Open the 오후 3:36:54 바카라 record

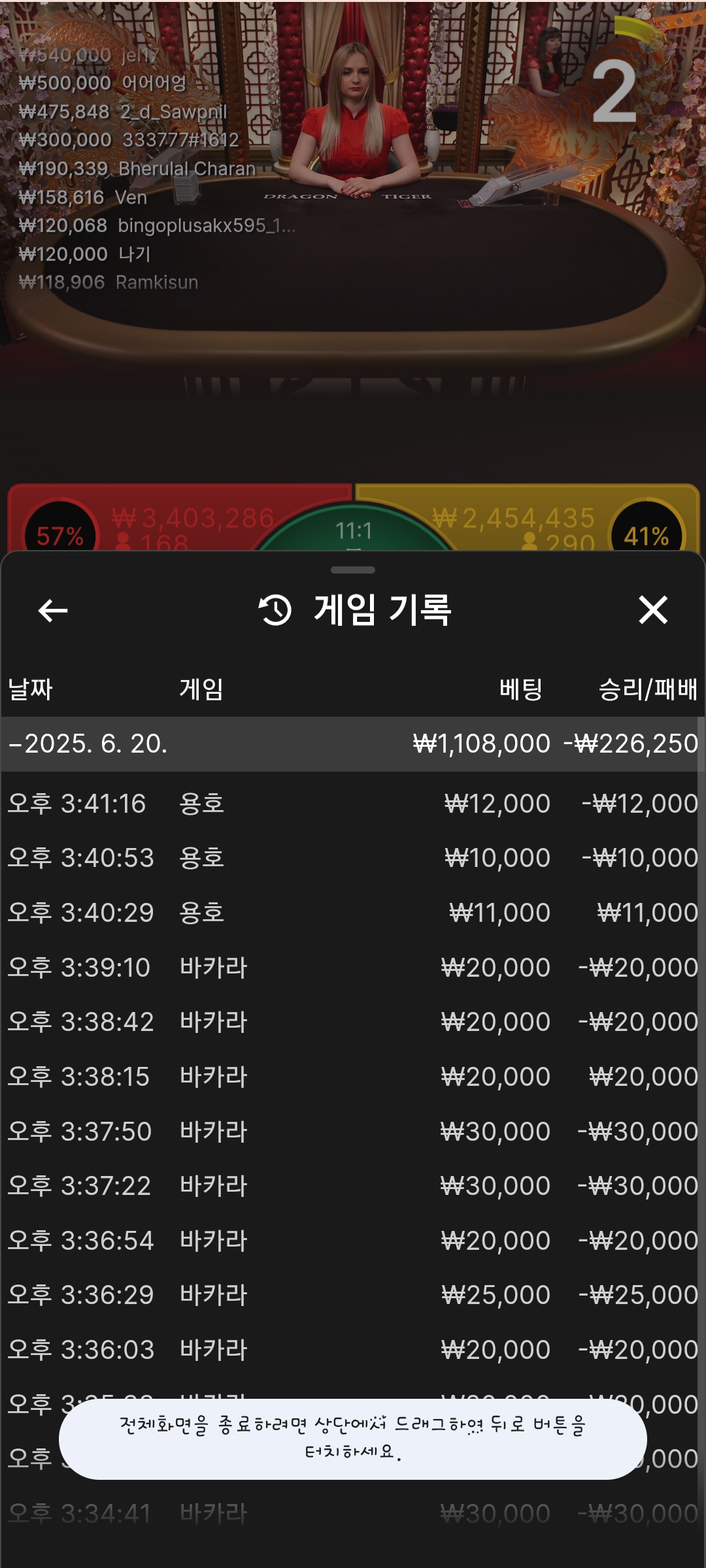tap(353, 1241)
